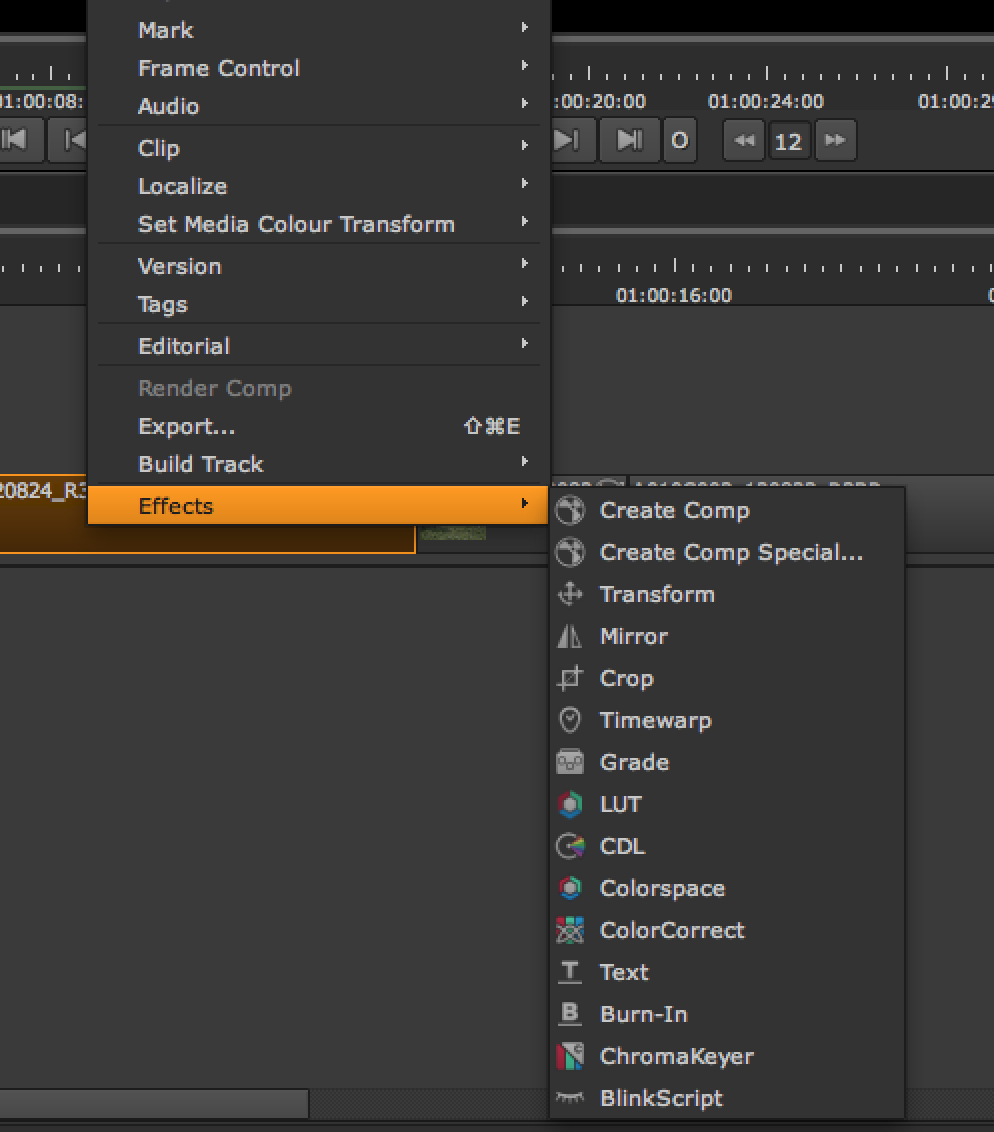Click the bottom horizontal scrollbar
Viewport: 994px width, 1132px height.
point(155,1105)
